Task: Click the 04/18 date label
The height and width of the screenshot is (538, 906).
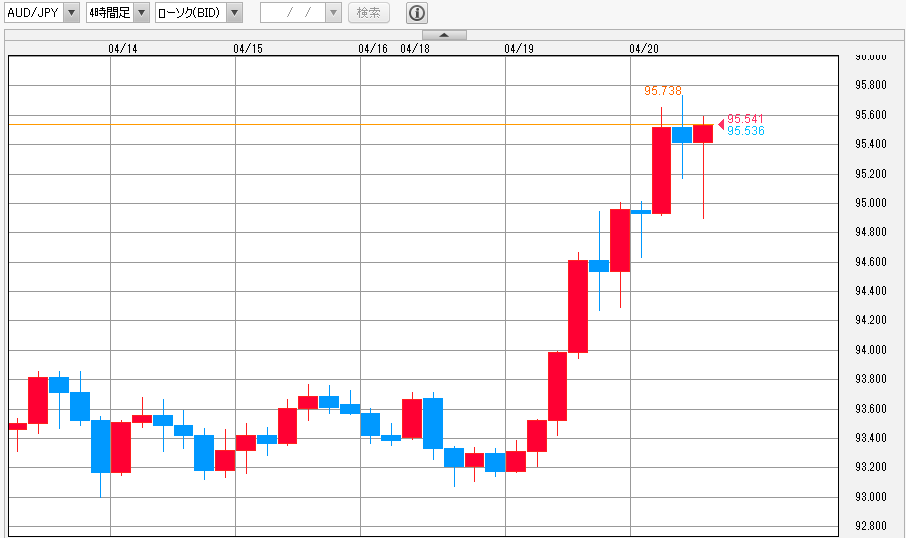Action: (415, 49)
